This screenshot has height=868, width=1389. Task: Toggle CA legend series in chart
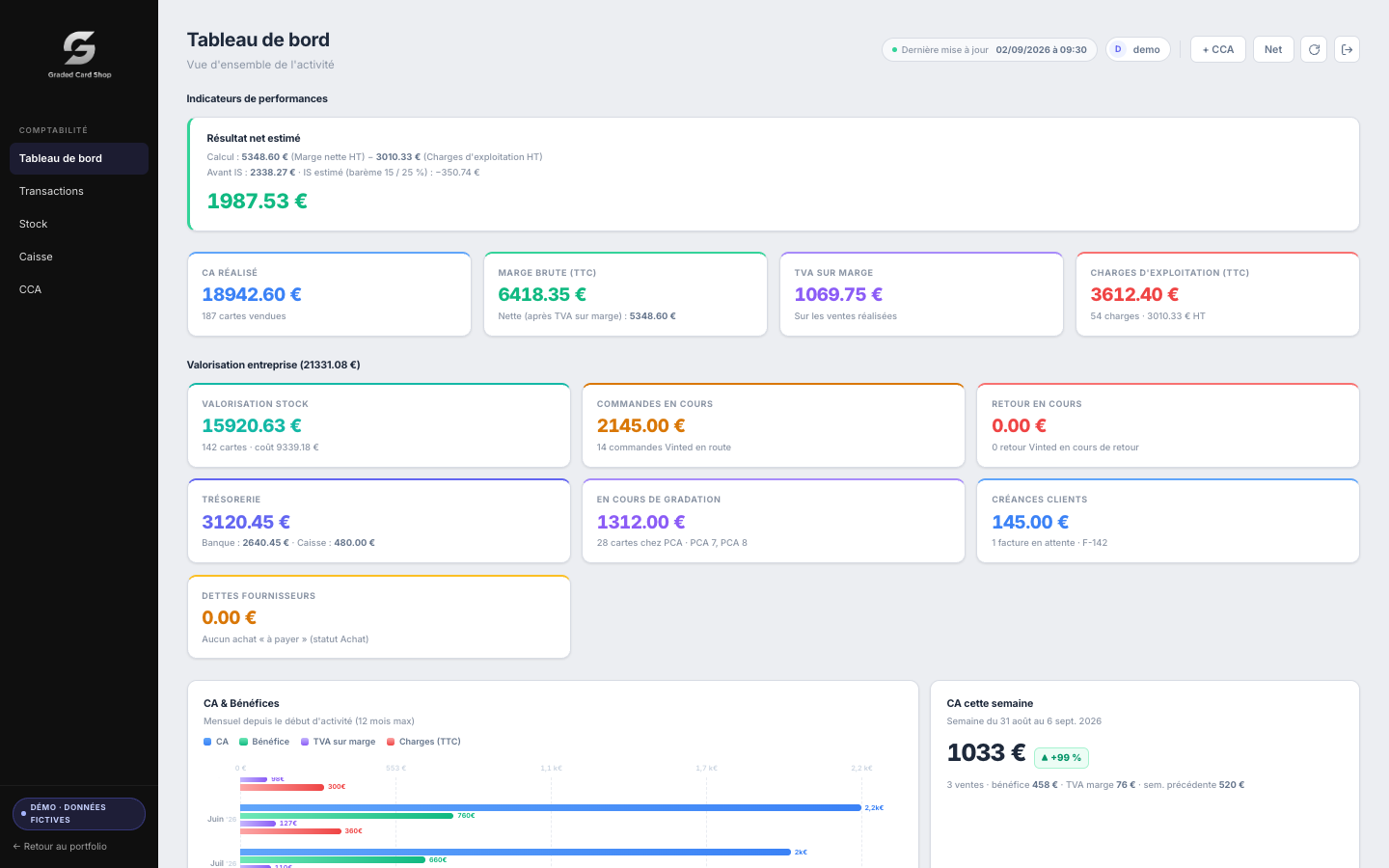coord(216,742)
